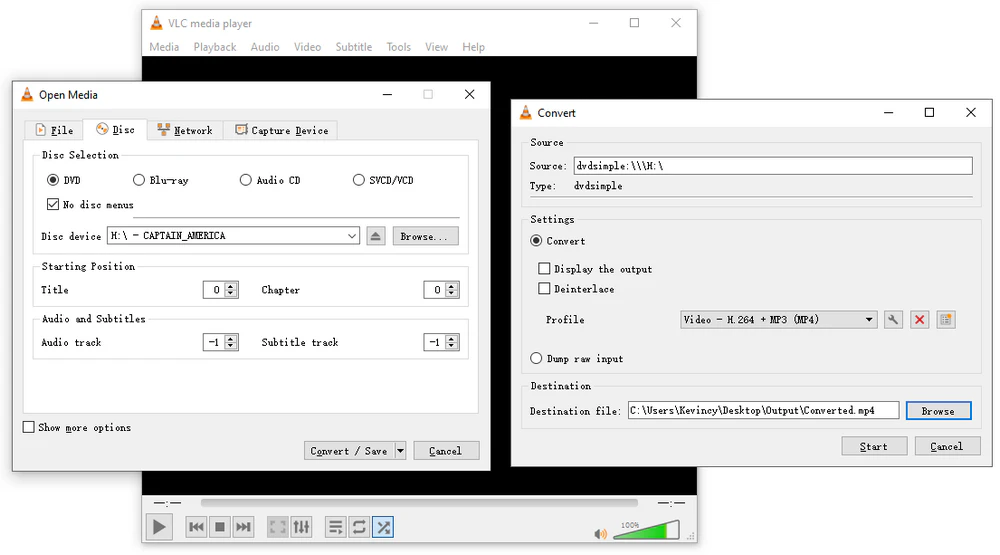The height and width of the screenshot is (555, 1000).
Task: Open the Audio menu
Action: coord(265,47)
